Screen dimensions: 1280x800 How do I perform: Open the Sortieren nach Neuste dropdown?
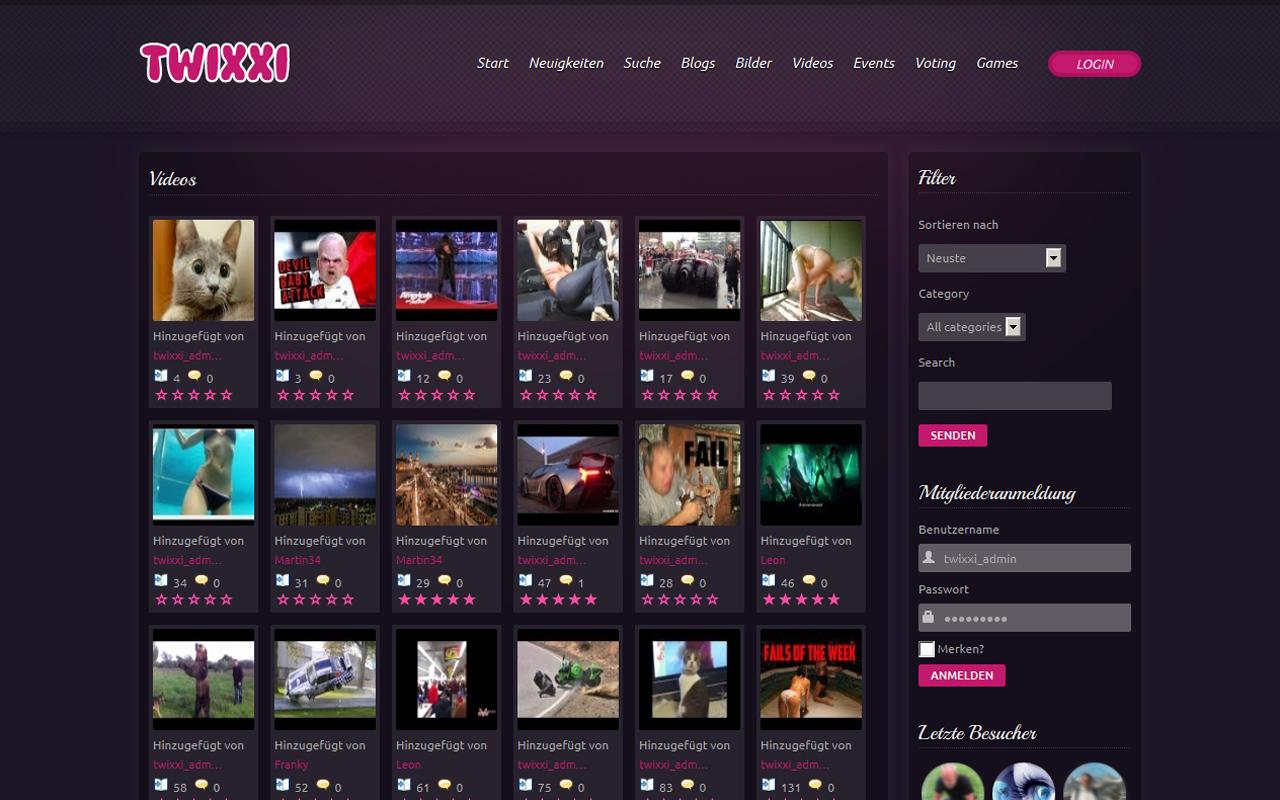pos(992,258)
